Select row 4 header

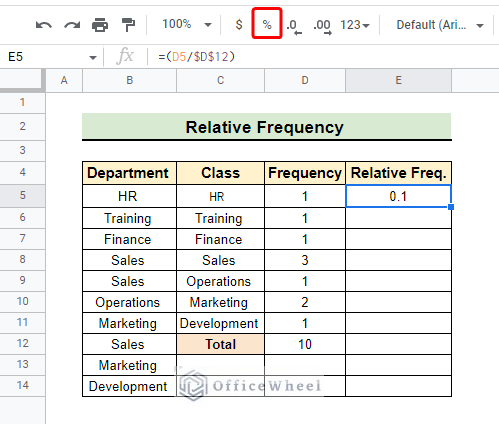[22, 172]
